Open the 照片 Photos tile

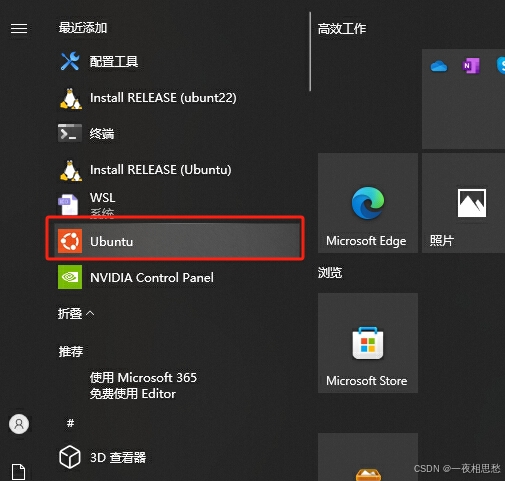point(463,203)
